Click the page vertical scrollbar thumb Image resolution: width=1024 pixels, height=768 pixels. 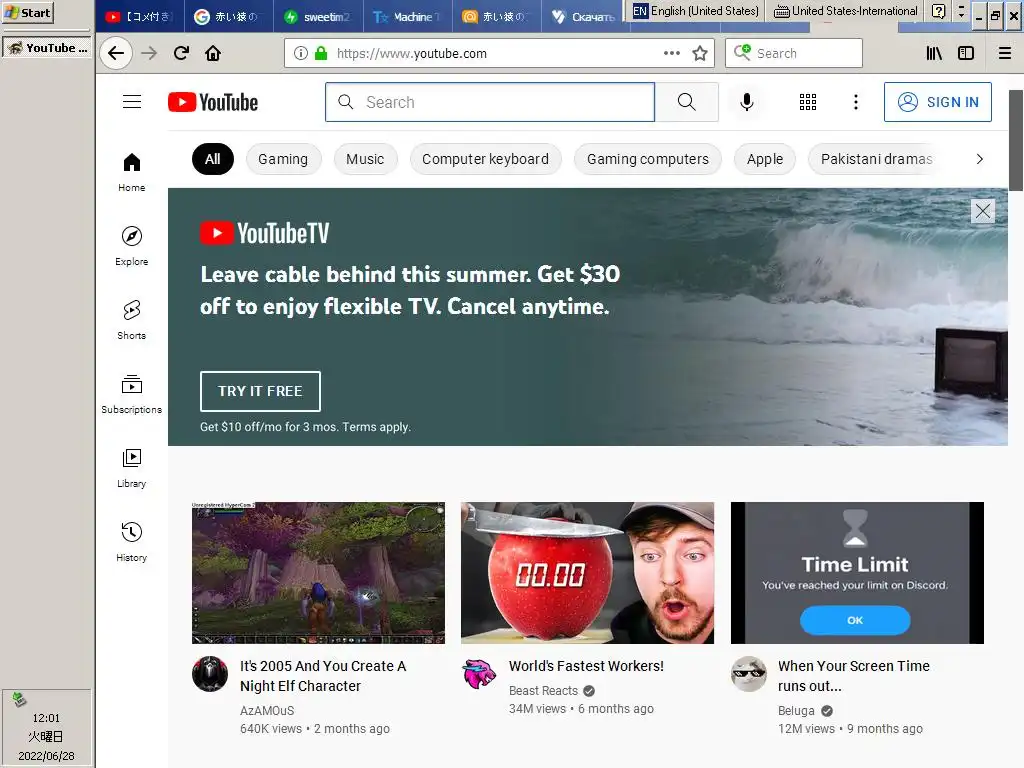(1016, 140)
